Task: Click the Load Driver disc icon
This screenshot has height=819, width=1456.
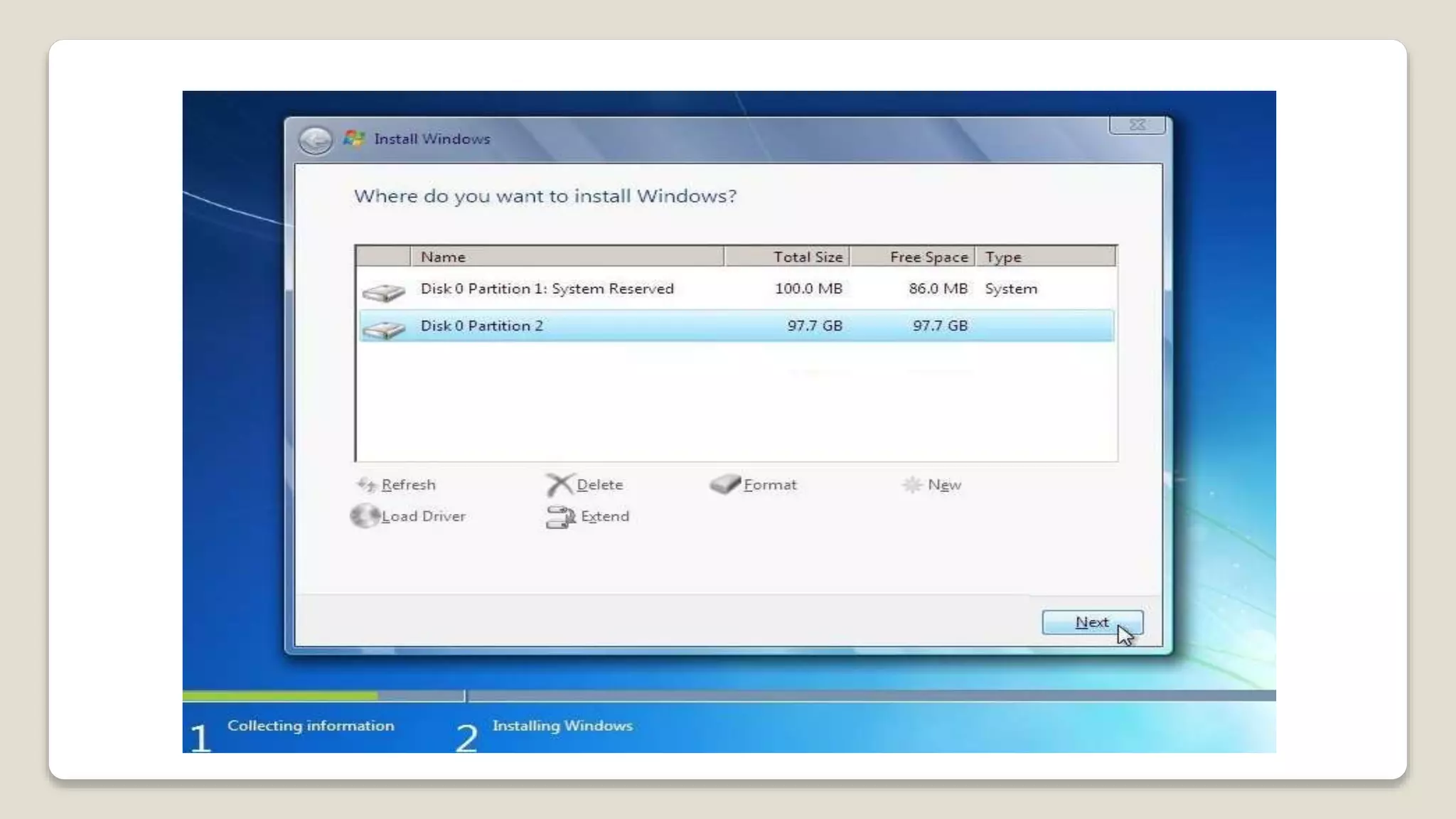Action: (365, 516)
